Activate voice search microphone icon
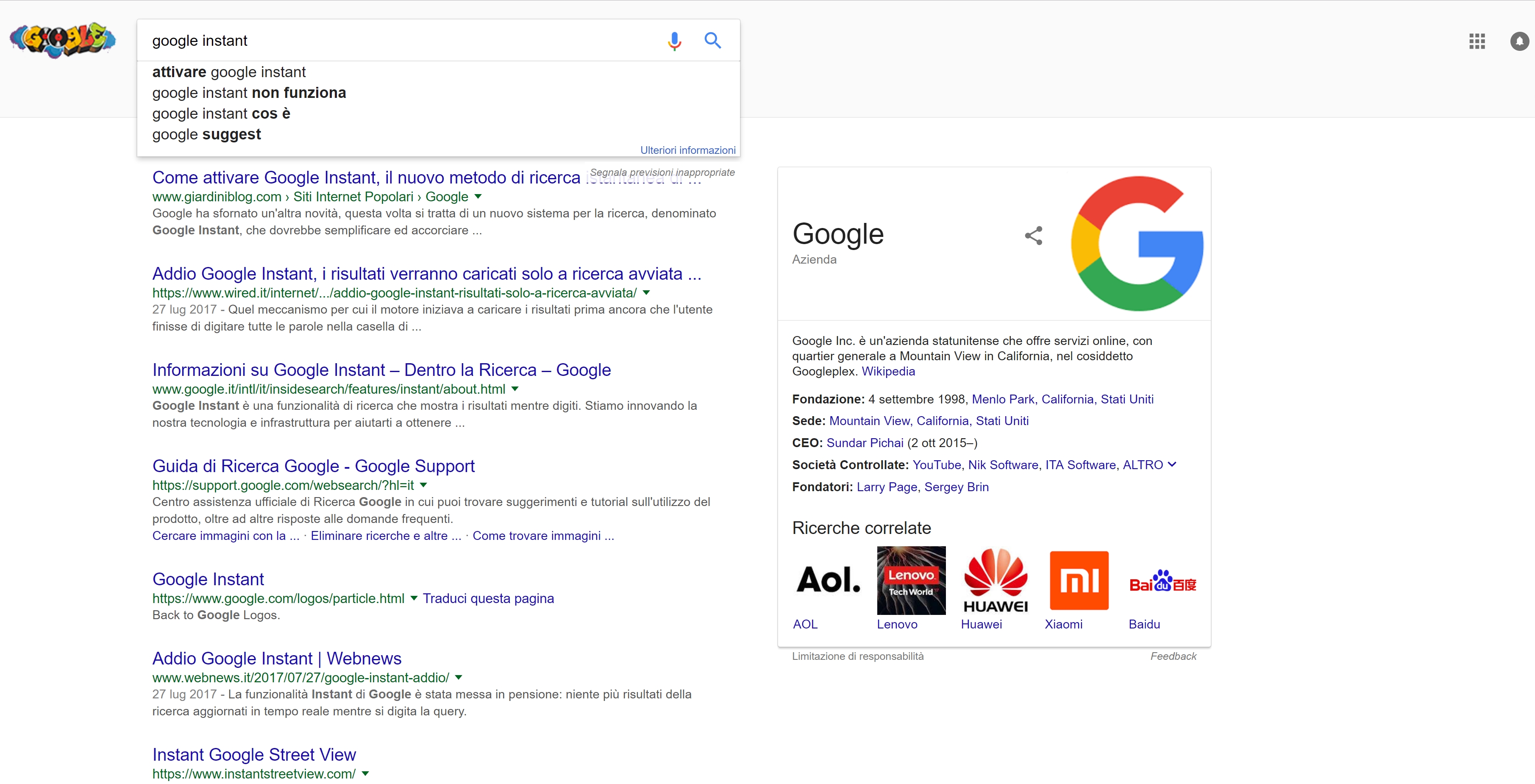The image size is (1535, 784). point(674,41)
